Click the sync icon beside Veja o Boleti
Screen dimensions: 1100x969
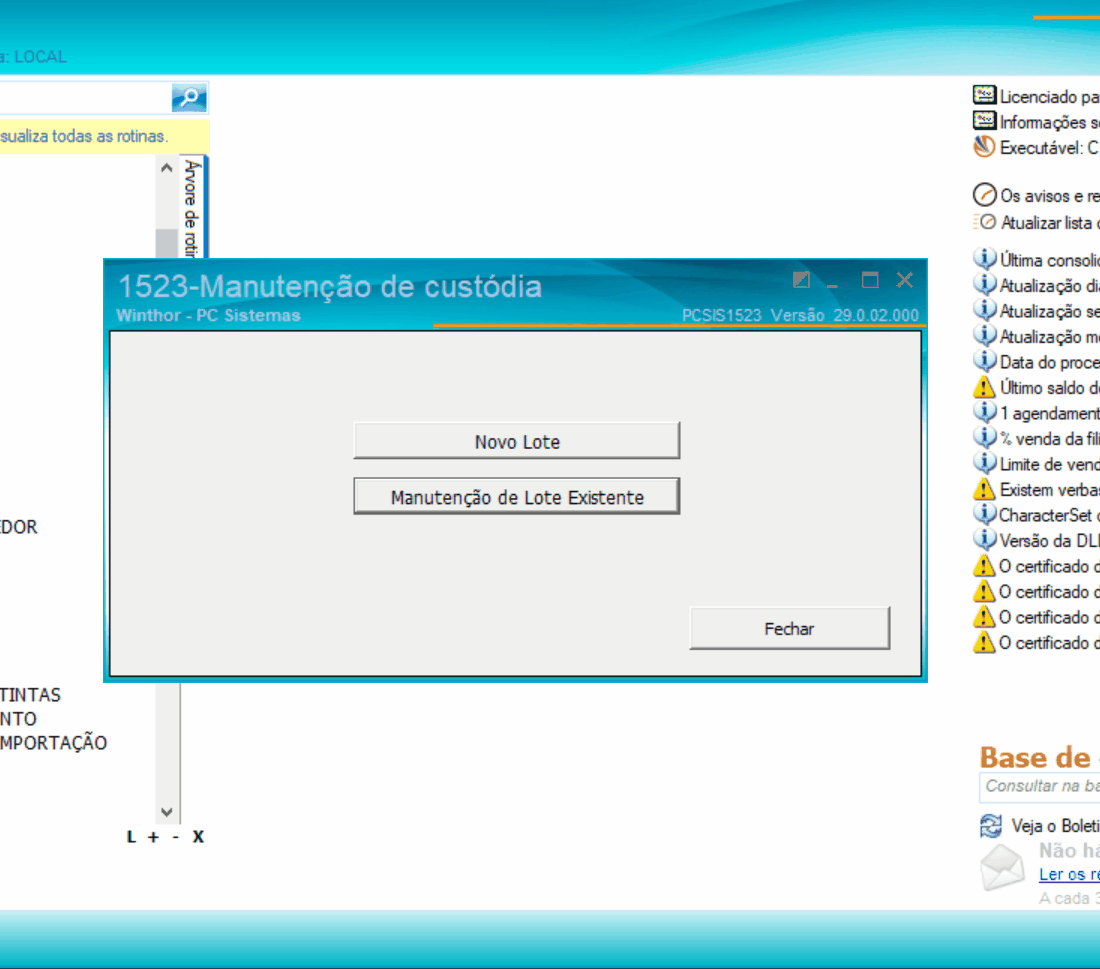tap(991, 826)
